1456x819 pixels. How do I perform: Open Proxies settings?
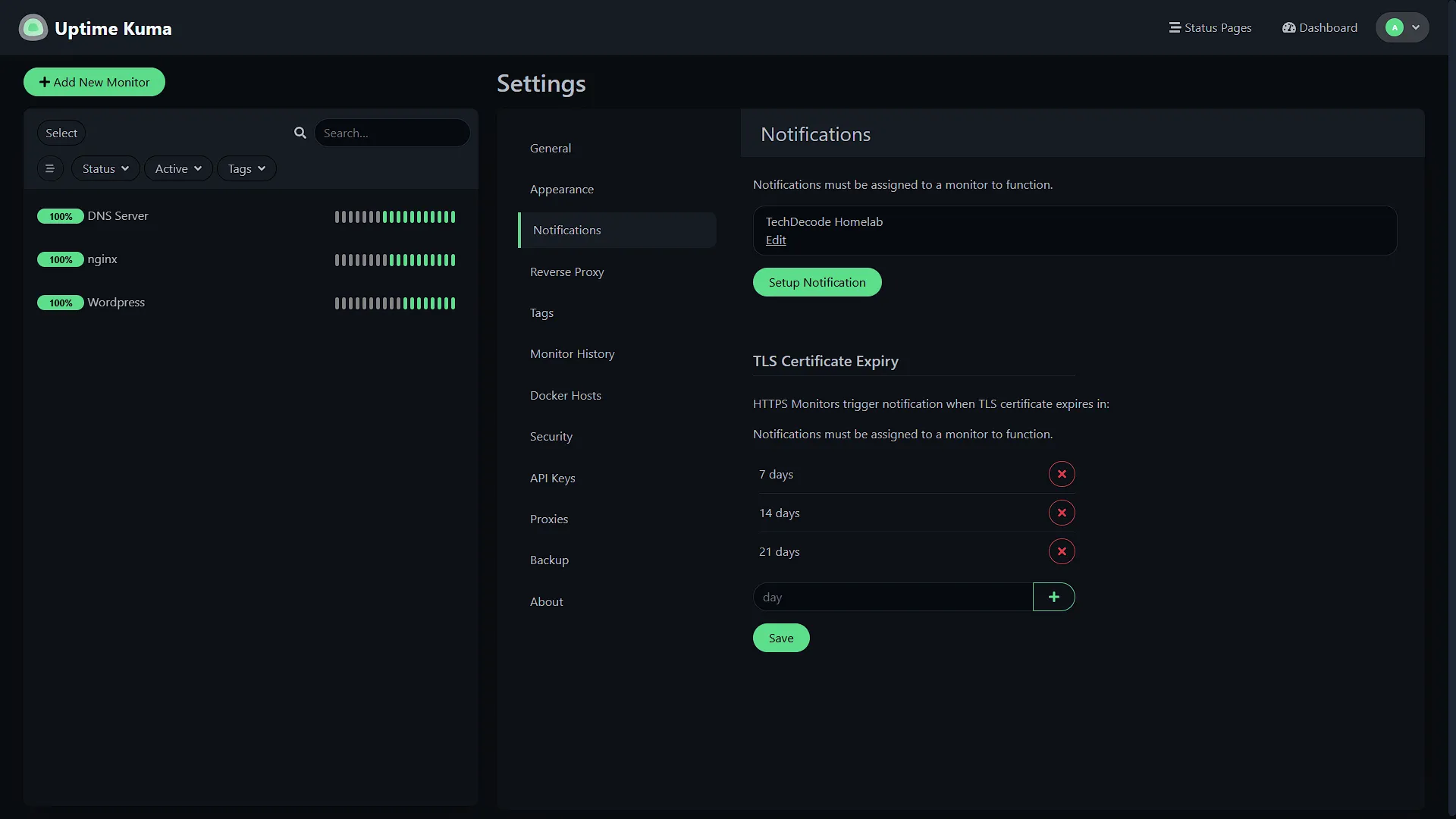point(617,519)
